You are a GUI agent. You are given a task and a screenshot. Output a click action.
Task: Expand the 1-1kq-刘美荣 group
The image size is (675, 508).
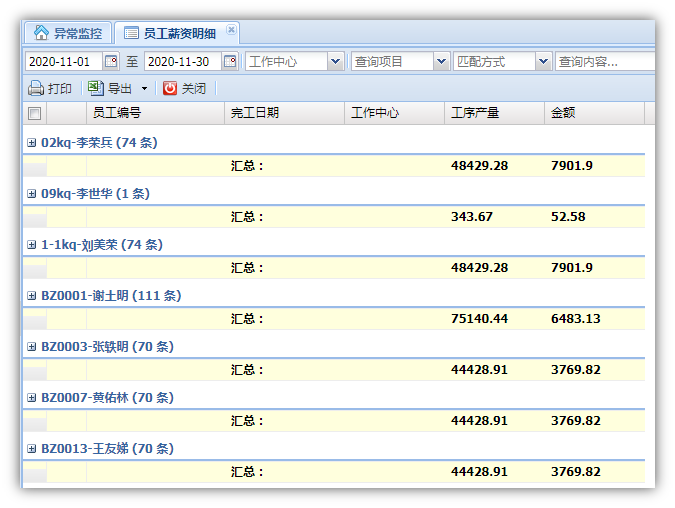(x=31, y=245)
